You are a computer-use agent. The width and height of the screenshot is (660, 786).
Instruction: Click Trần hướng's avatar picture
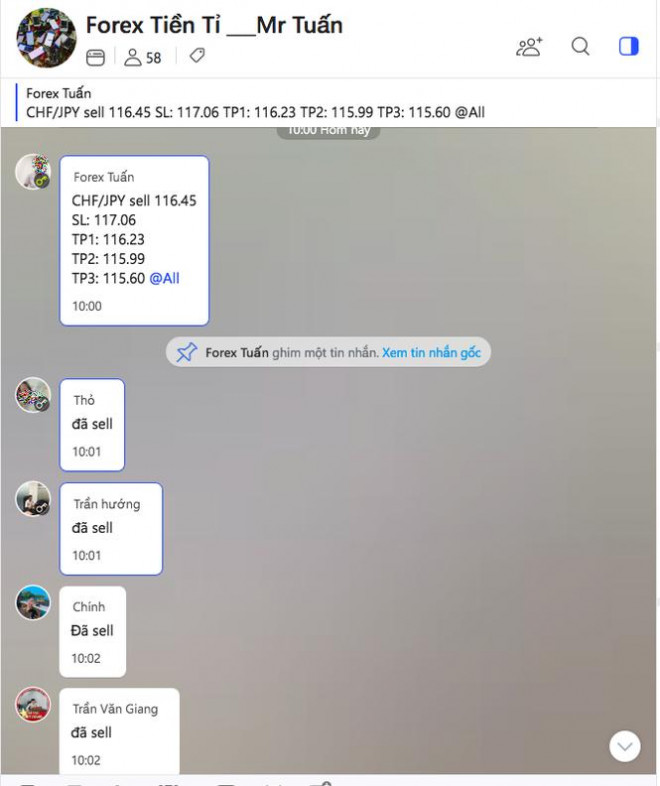click(33, 499)
